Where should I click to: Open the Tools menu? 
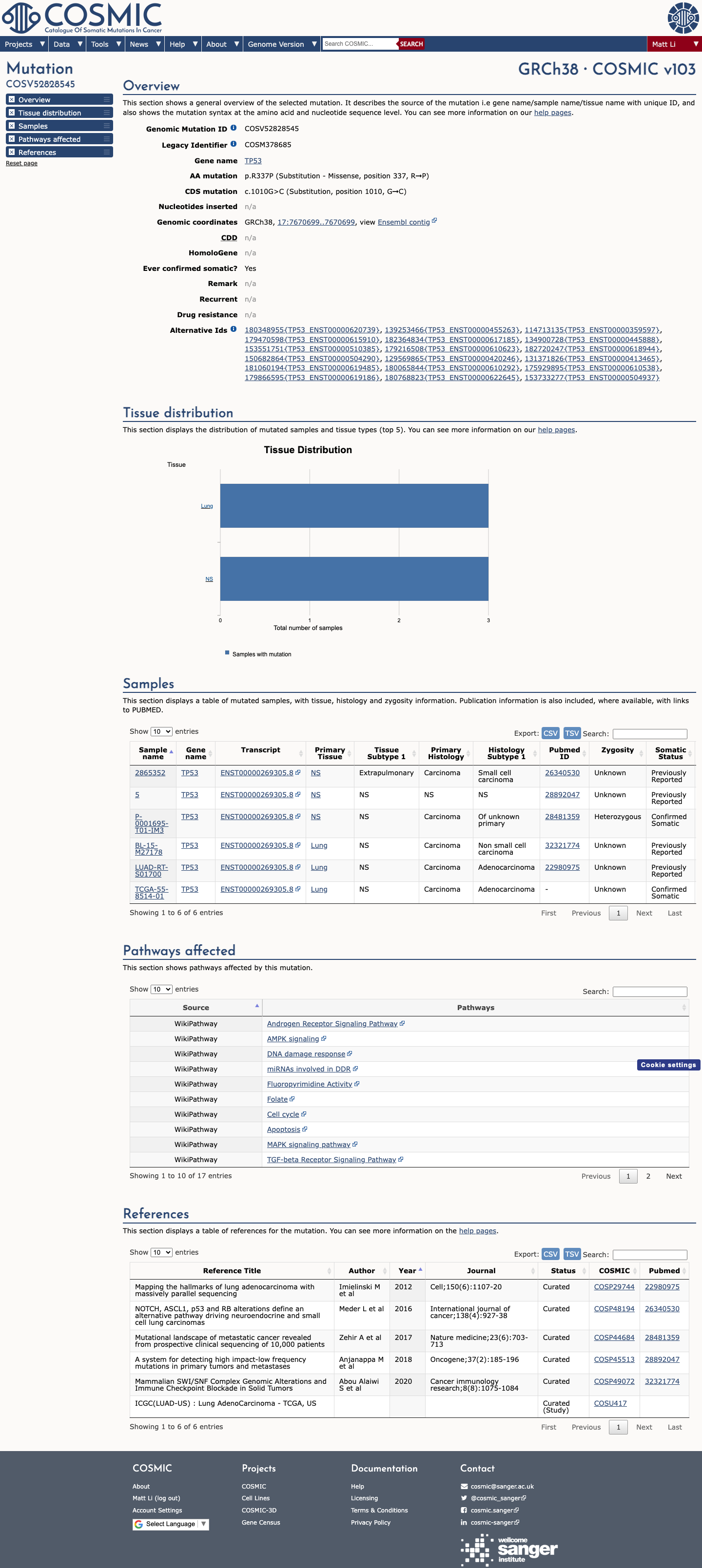tap(106, 44)
